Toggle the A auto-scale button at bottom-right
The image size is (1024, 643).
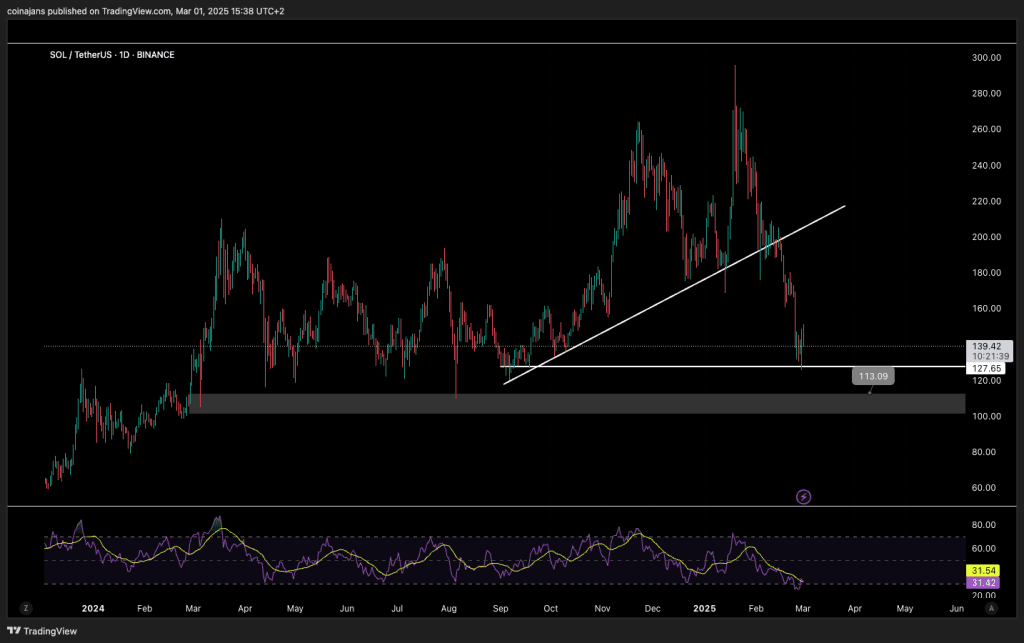[989, 607]
